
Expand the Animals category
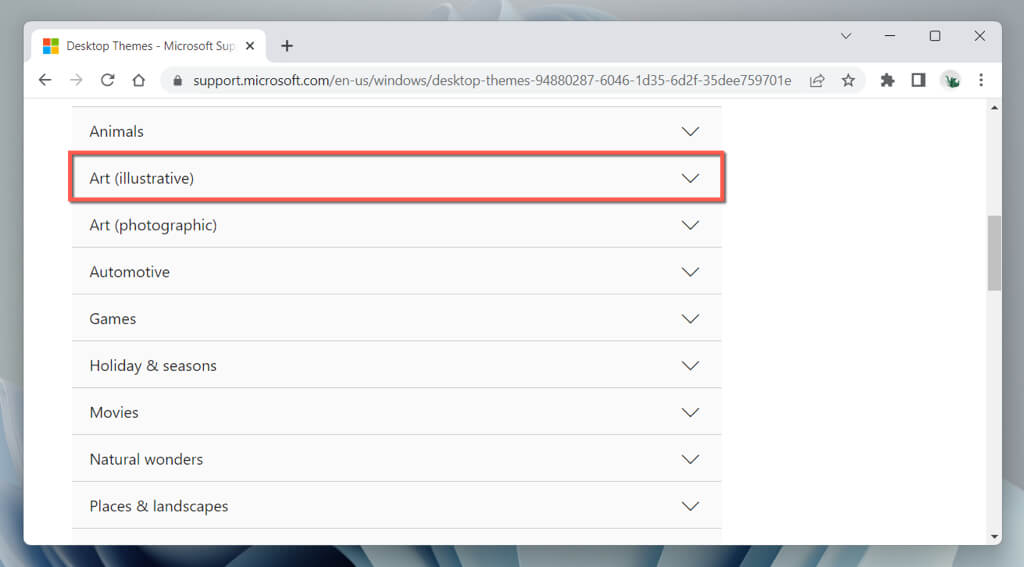pyautogui.click(x=396, y=131)
